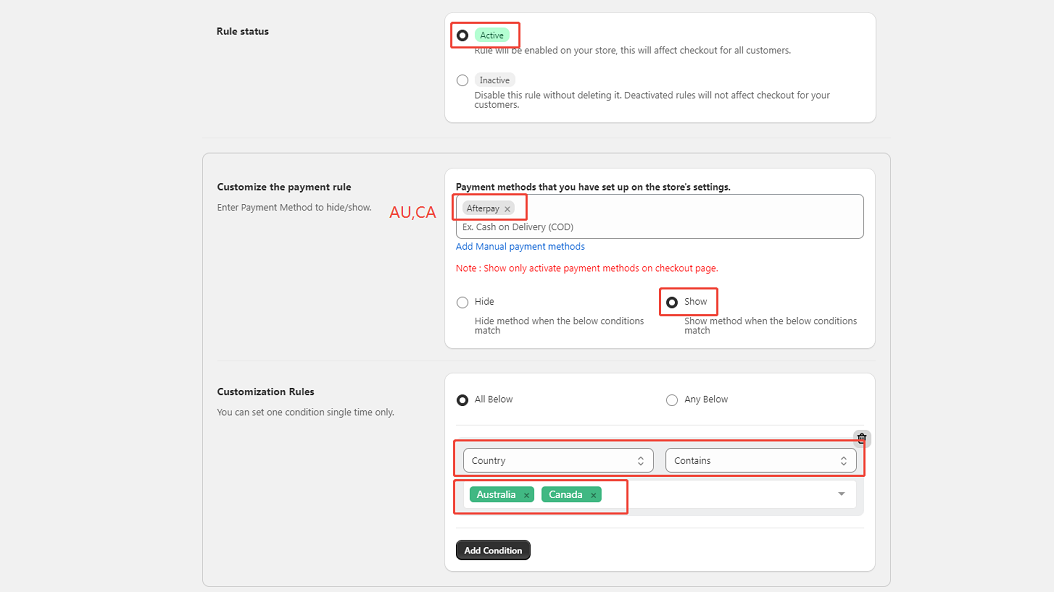Open the Contains operator dropdown
The width and height of the screenshot is (1054, 592).
pyautogui.click(x=761, y=461)
